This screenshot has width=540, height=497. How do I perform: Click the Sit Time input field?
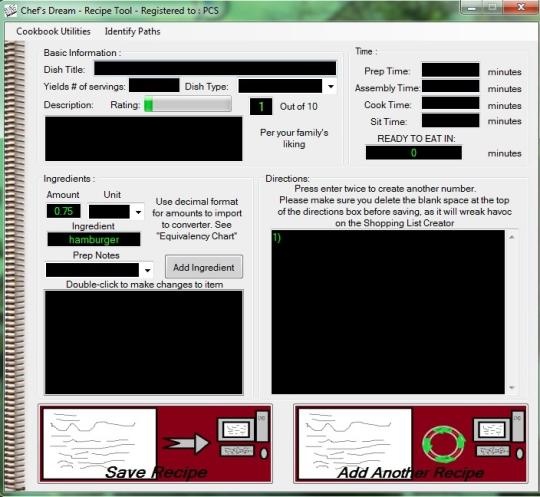450,120
